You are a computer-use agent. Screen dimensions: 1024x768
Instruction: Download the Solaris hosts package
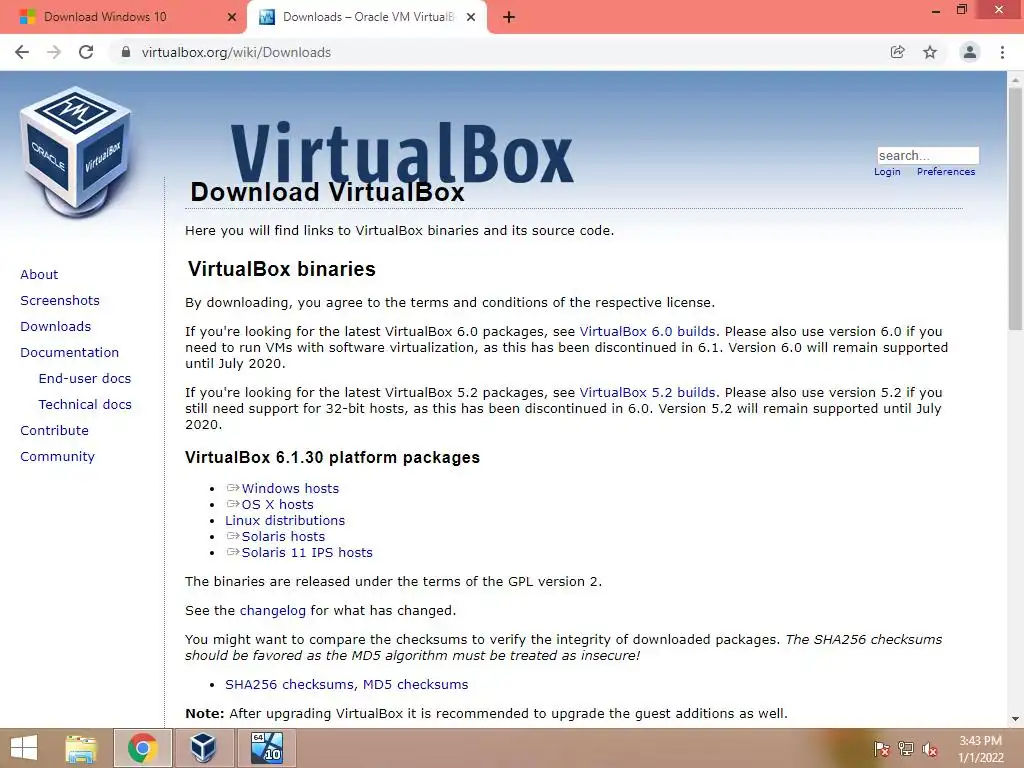[x=283, y=537]
